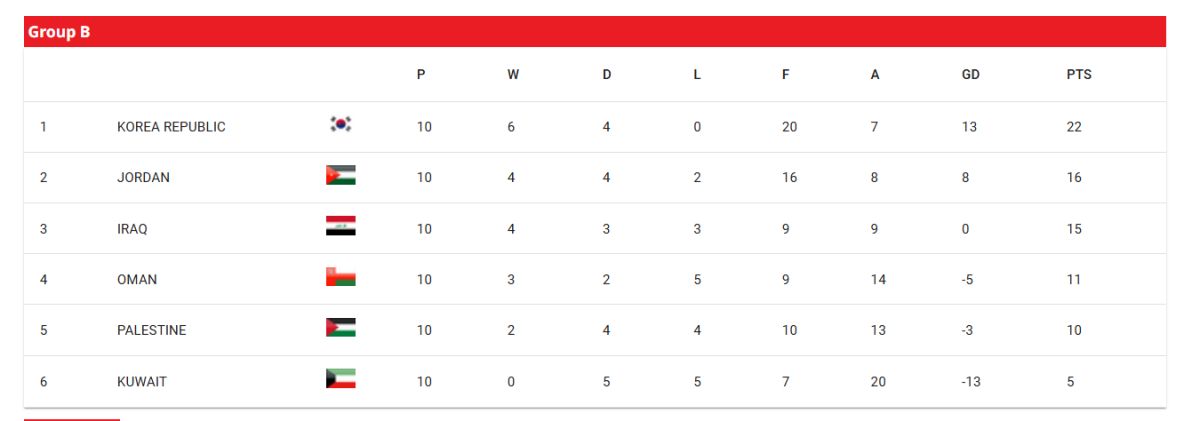The width and height of the screenshot is (1200, 421).
Task: Select the P column header
Action: coord(421,75)
